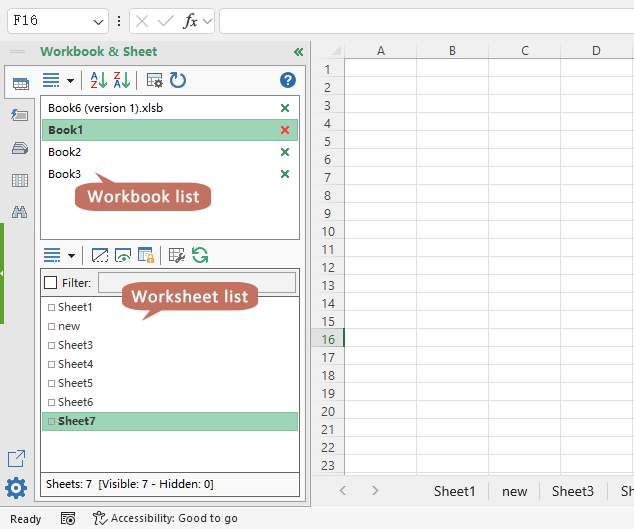The image size is (634, 529).
Task: Click the Accessibility checker icon in status bar
Action: (99, 518)
